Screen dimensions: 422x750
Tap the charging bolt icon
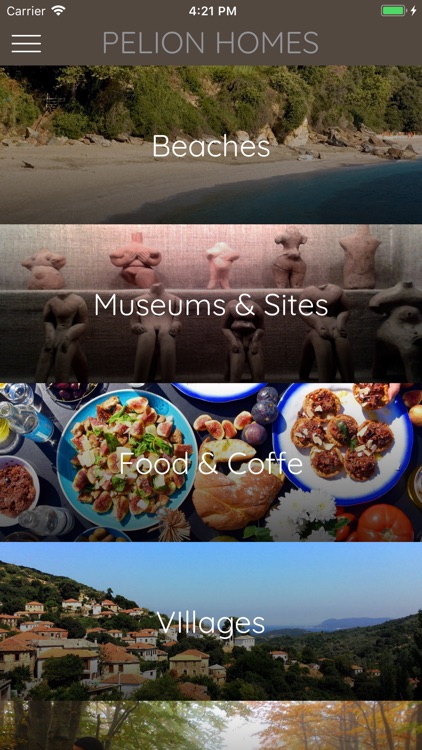coord(413,11)
